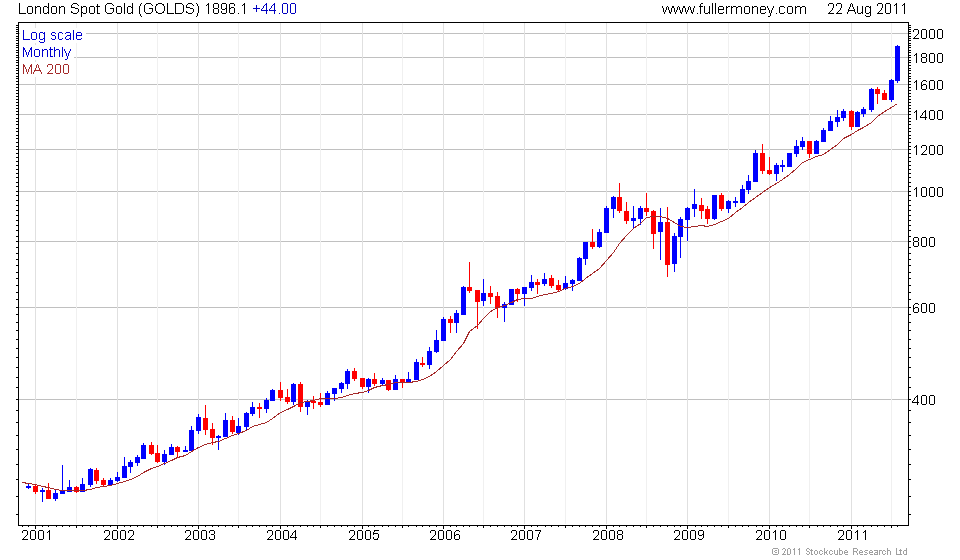This screenshot has height=560, width=960.
Task: Click the 1400 price axis label
Action: 928,115
